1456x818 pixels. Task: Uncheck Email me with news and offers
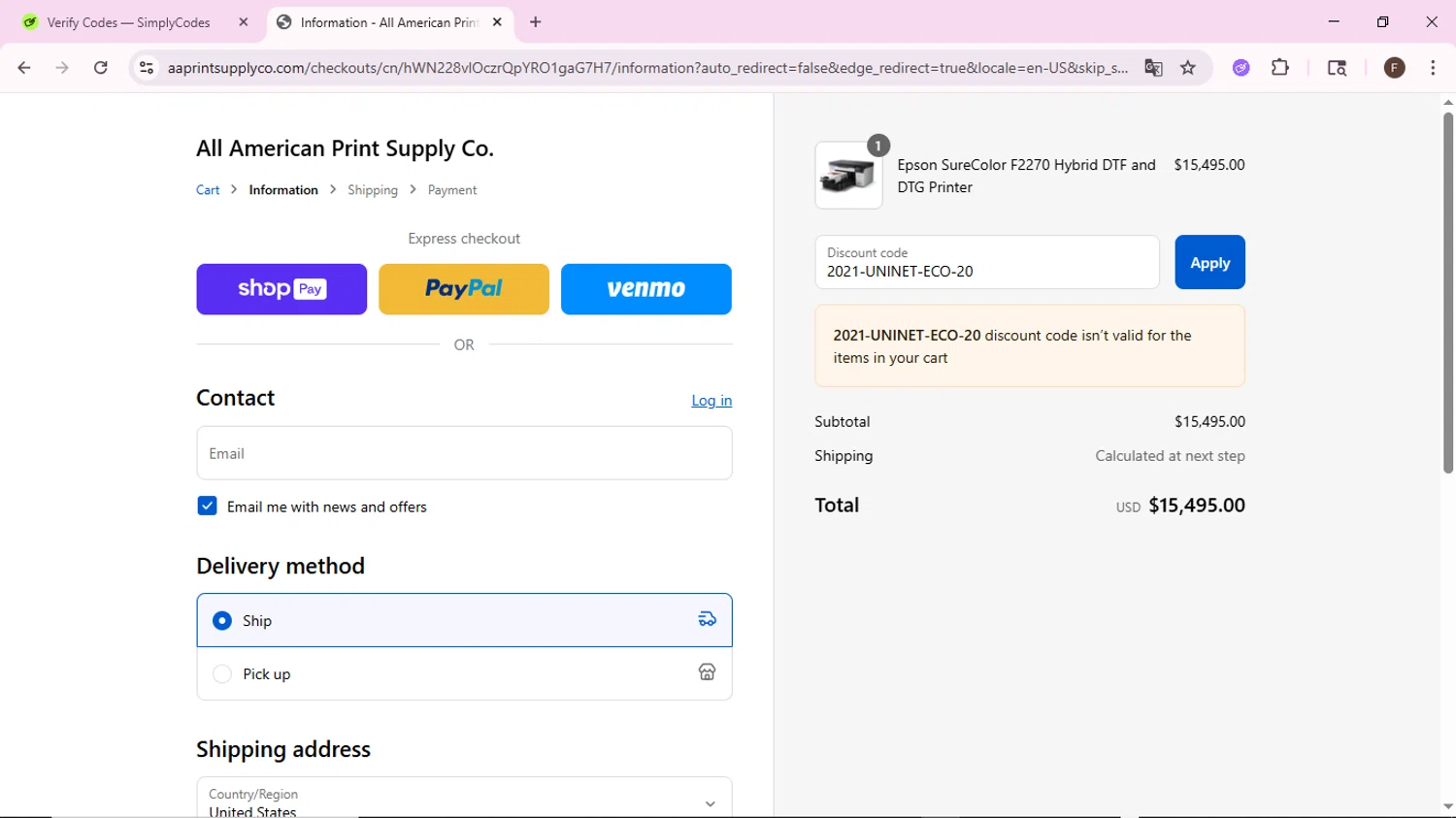pyautogui.click(x=207, y=506)
